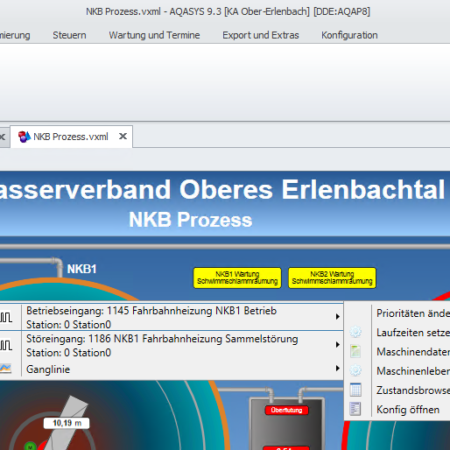The image size is (450, 450).
Task: Click the NKB Prozess heading
Action: click(190, 220)
